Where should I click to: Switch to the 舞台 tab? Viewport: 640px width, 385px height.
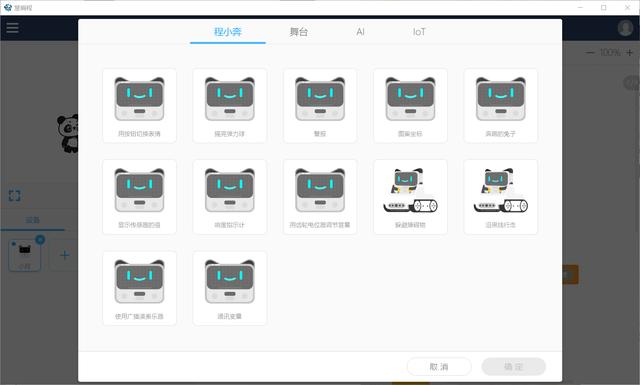299,32
